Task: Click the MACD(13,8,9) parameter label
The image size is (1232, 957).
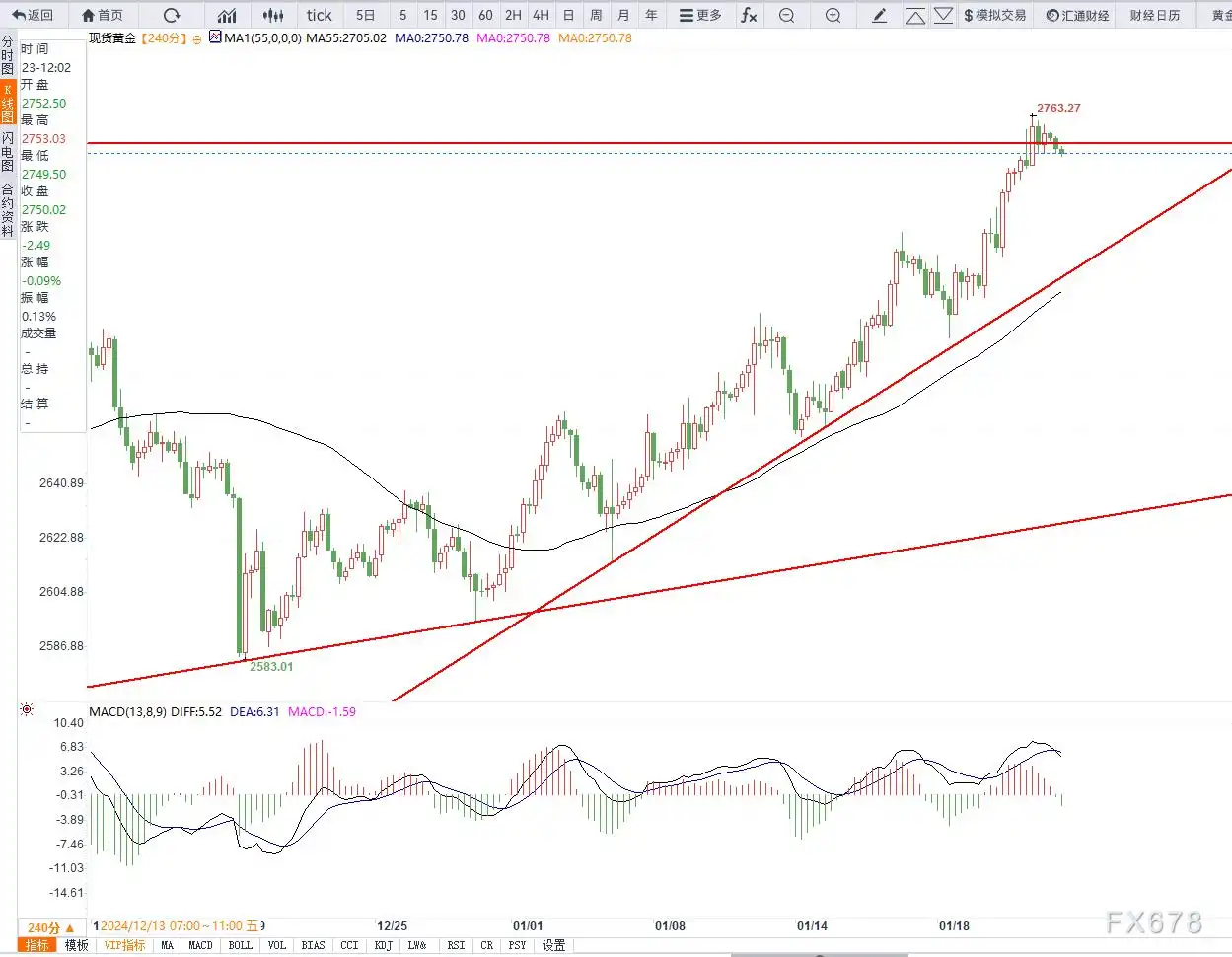Action: click(128, 711)
